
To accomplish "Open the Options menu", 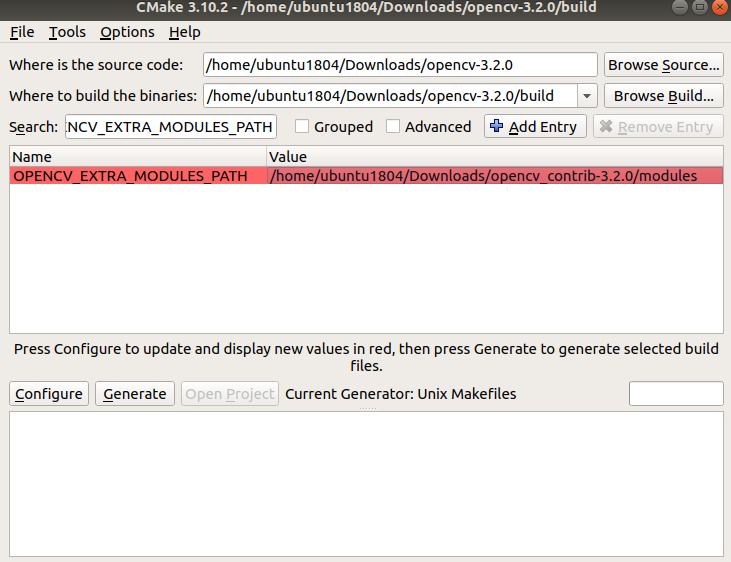I will 127,32.
